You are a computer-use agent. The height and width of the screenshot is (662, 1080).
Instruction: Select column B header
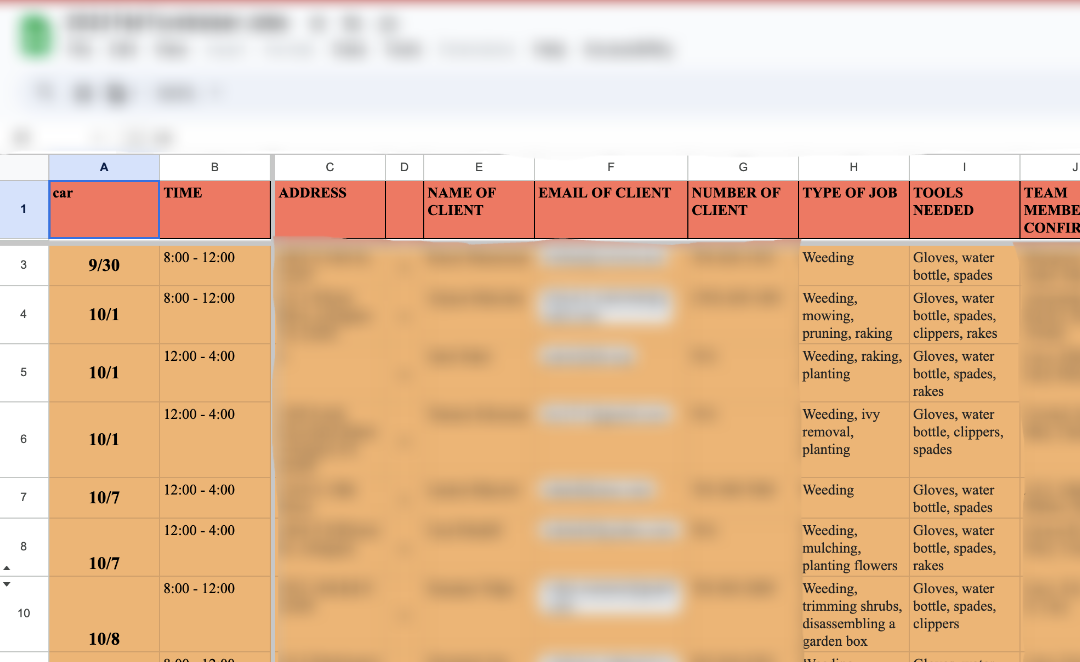[215, 167]
